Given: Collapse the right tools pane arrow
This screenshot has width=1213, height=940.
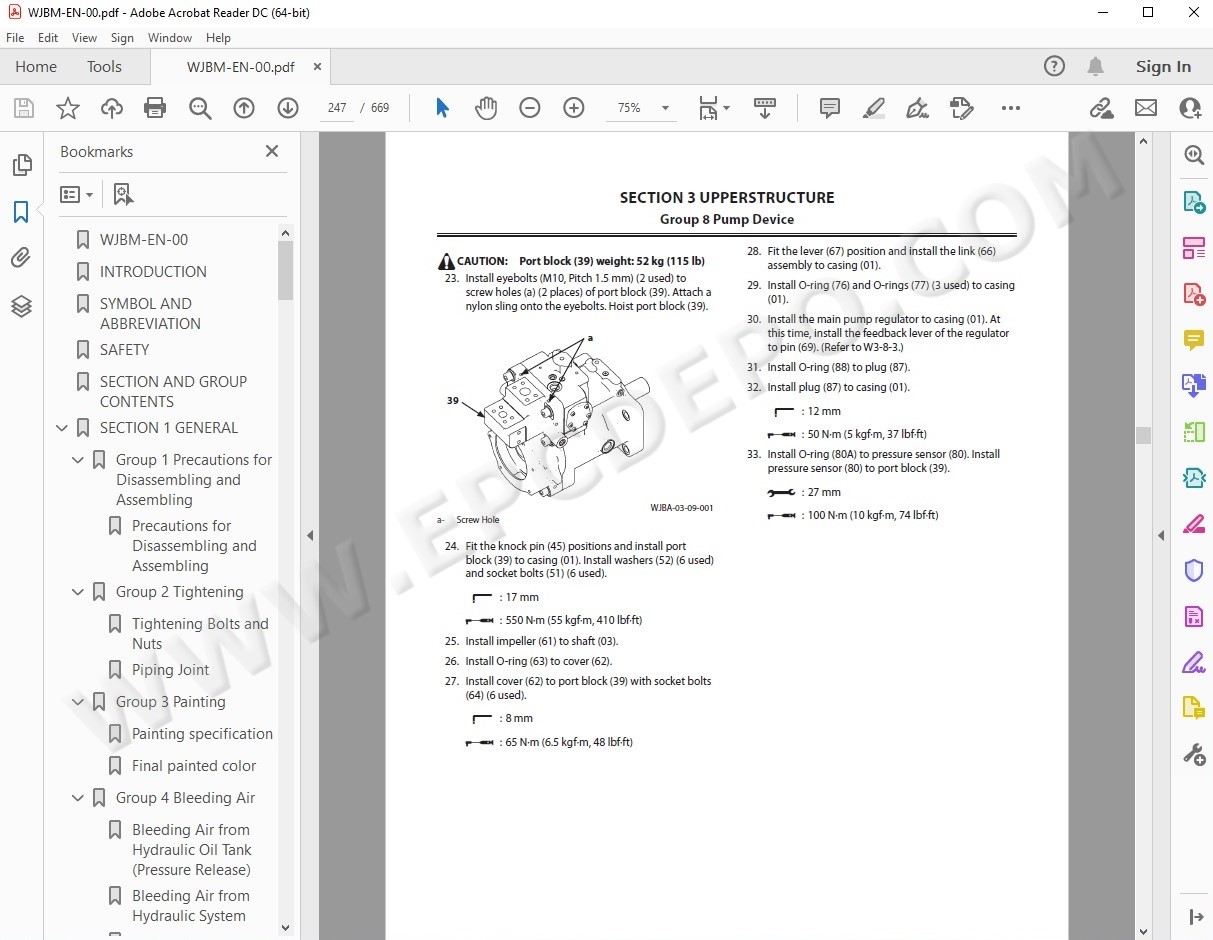Looking at the screenshot, I should pyautogui.click(x=1161, y=536).
